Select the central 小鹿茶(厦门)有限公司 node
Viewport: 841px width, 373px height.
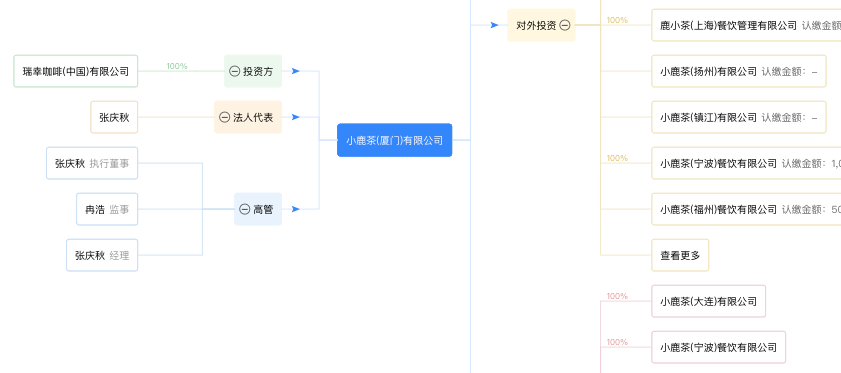(x=394, y=140)
